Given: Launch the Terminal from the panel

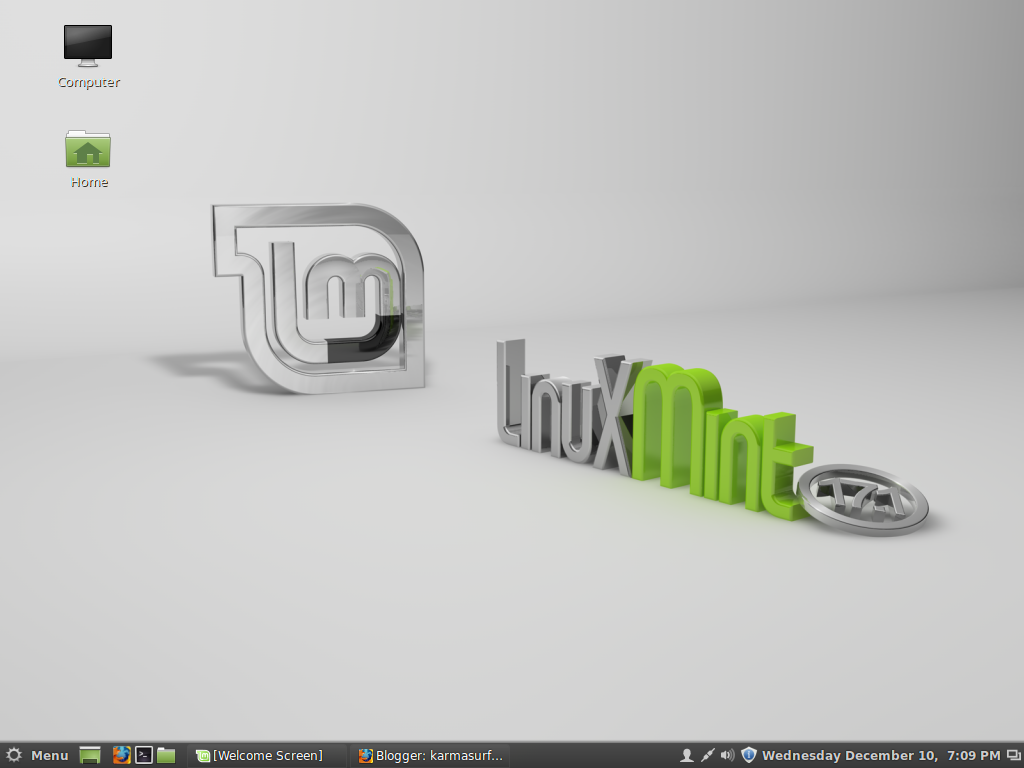Looking at the screenshot, I should [x=144, y=756].
